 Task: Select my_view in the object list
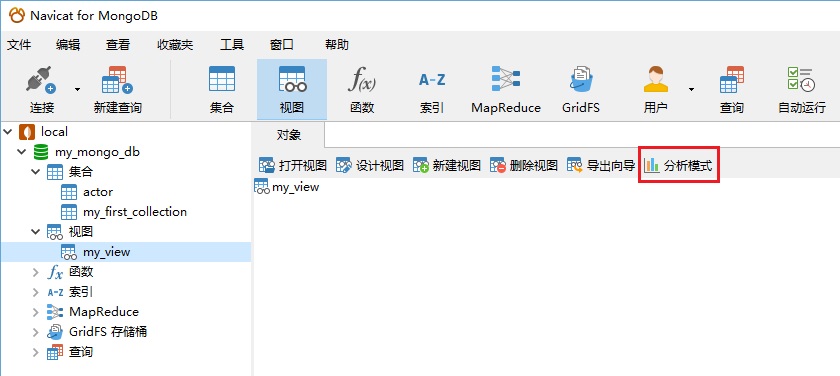(287, 187)
